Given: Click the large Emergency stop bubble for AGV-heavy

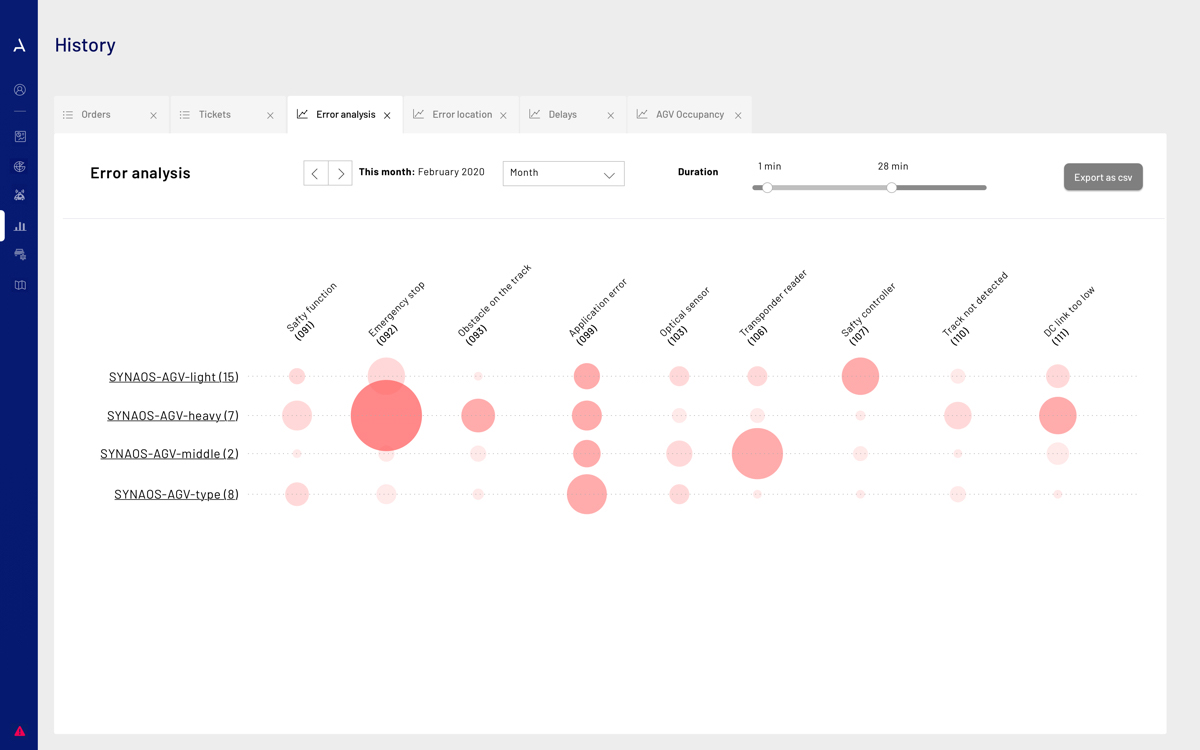Looking at the screenshot, I should point(386,416).
